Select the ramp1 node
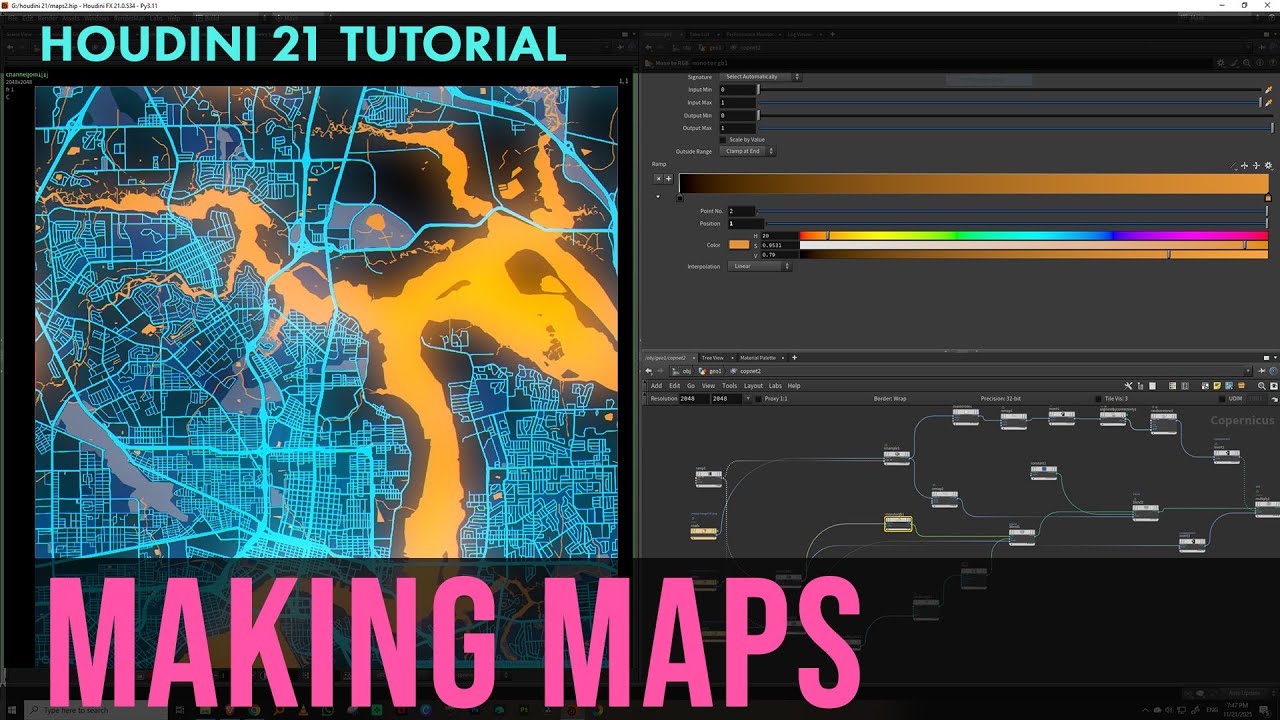Image resolution: width=1280 pixels, height=720 pixels. (708, 478)
